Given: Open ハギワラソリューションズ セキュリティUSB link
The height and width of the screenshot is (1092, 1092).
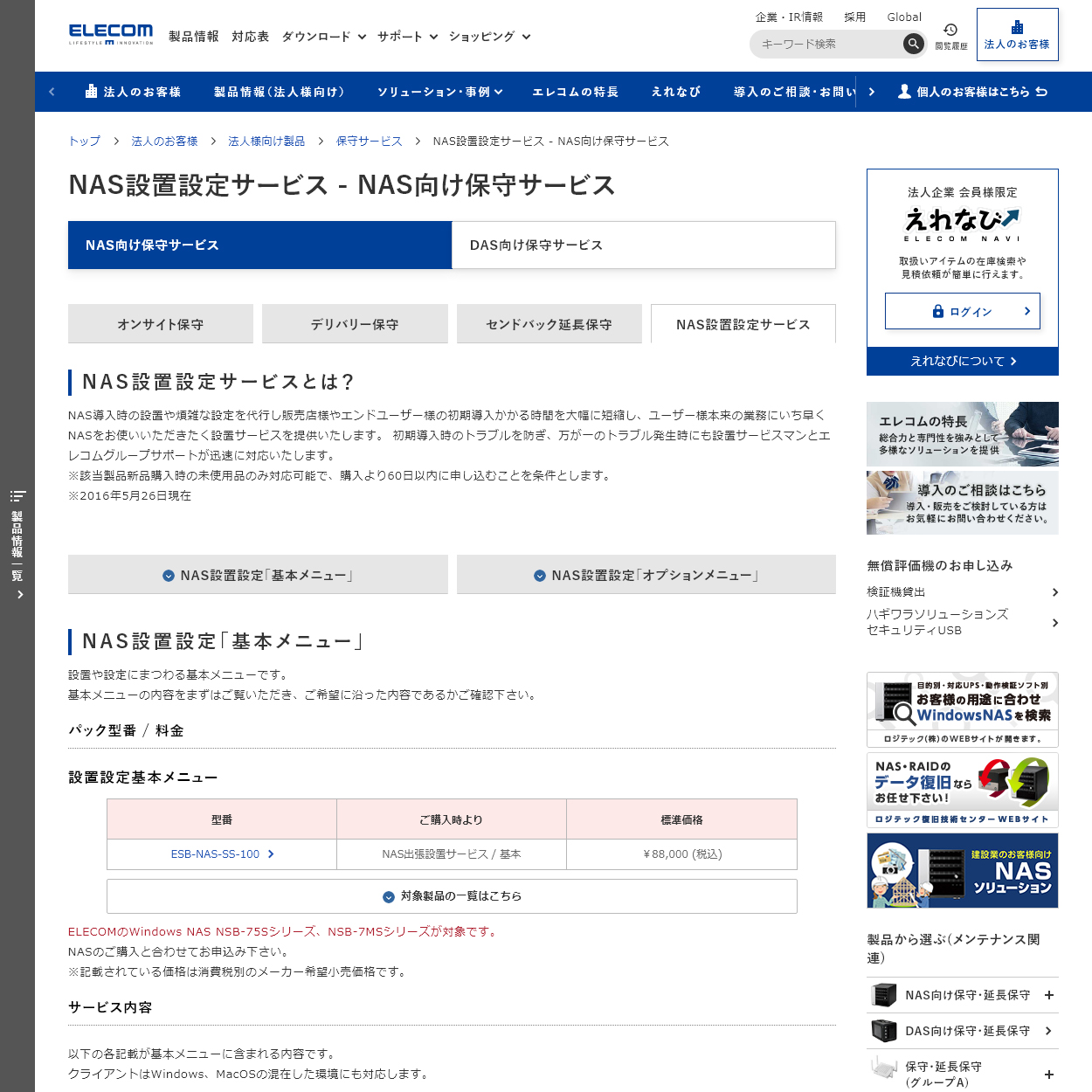Looking at the screenshot, I should 963,622.
